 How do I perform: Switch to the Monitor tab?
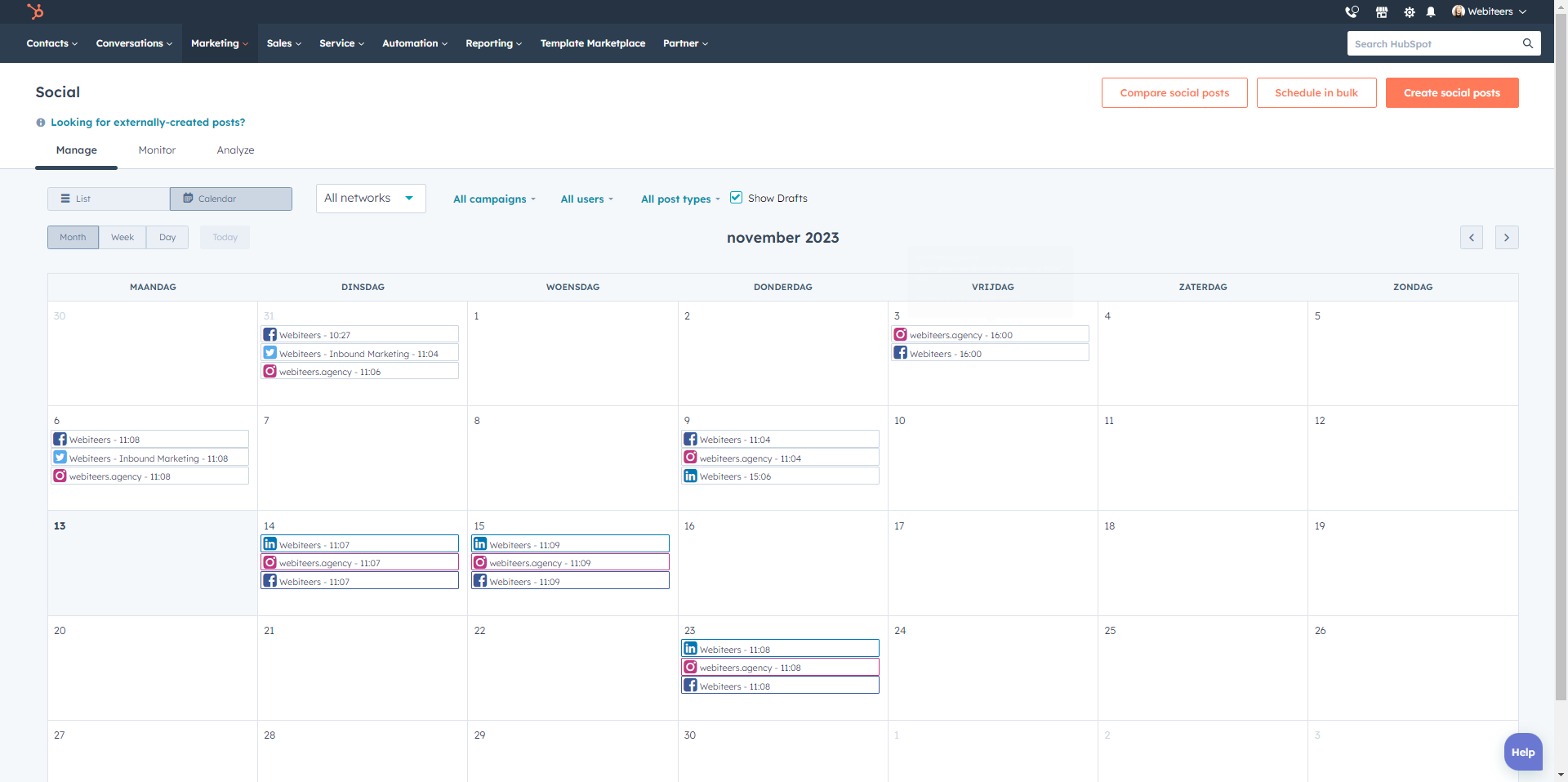pyautogui.click(x=157, y=150)
